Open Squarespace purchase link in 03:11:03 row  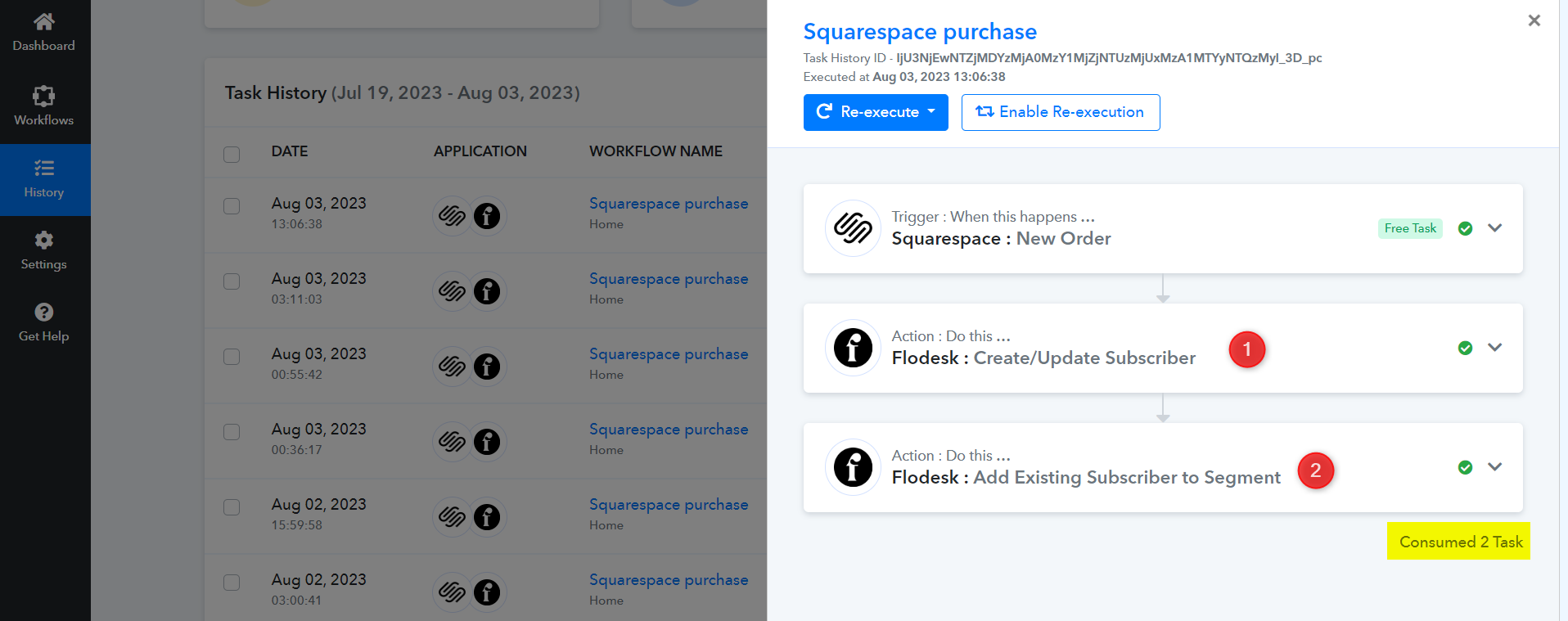point(669,279)
